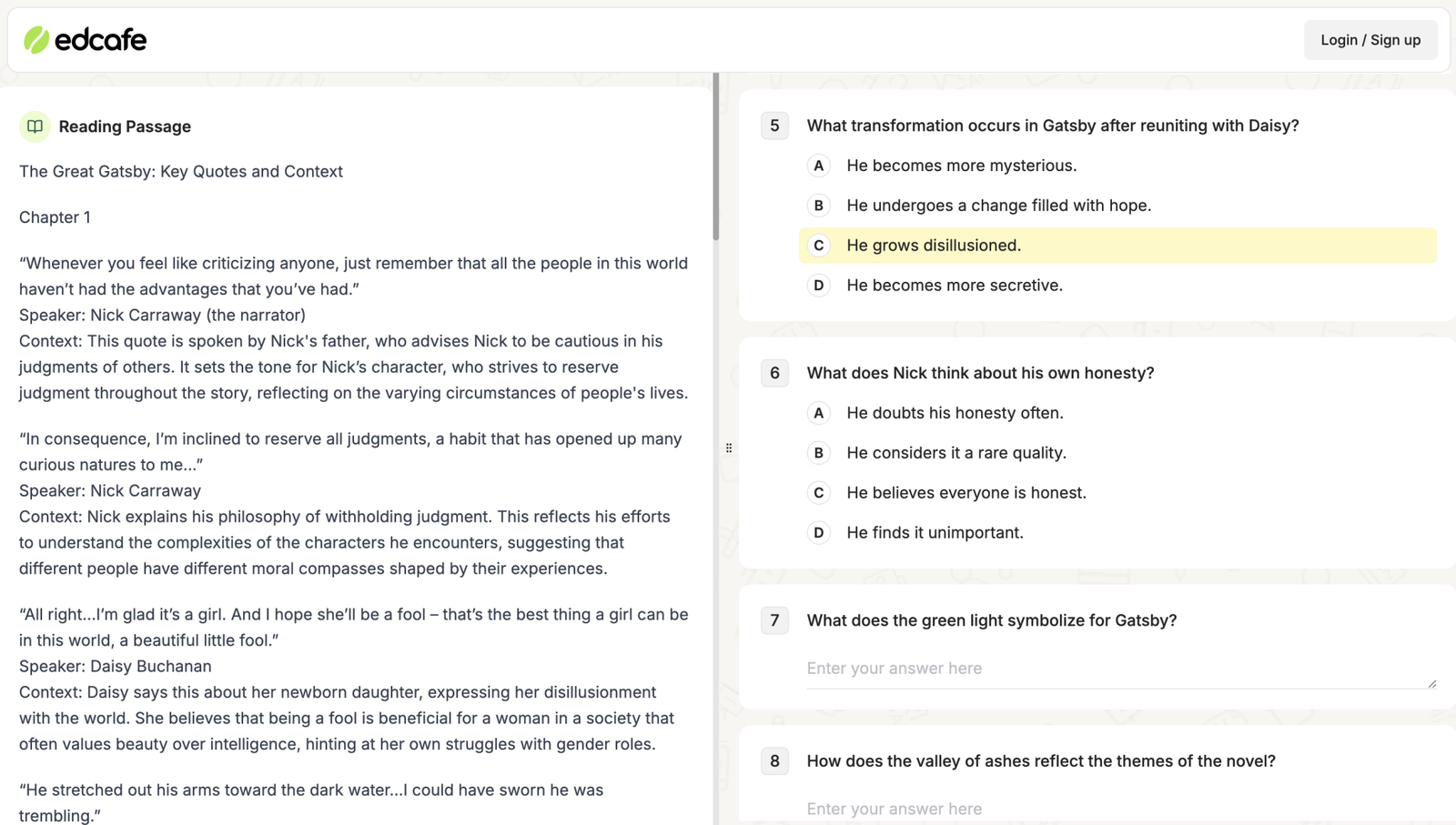This screenshot has height=825, width=1456.
Task: Click the Reading Passage book icon
Action: click(x=34, y=126)
